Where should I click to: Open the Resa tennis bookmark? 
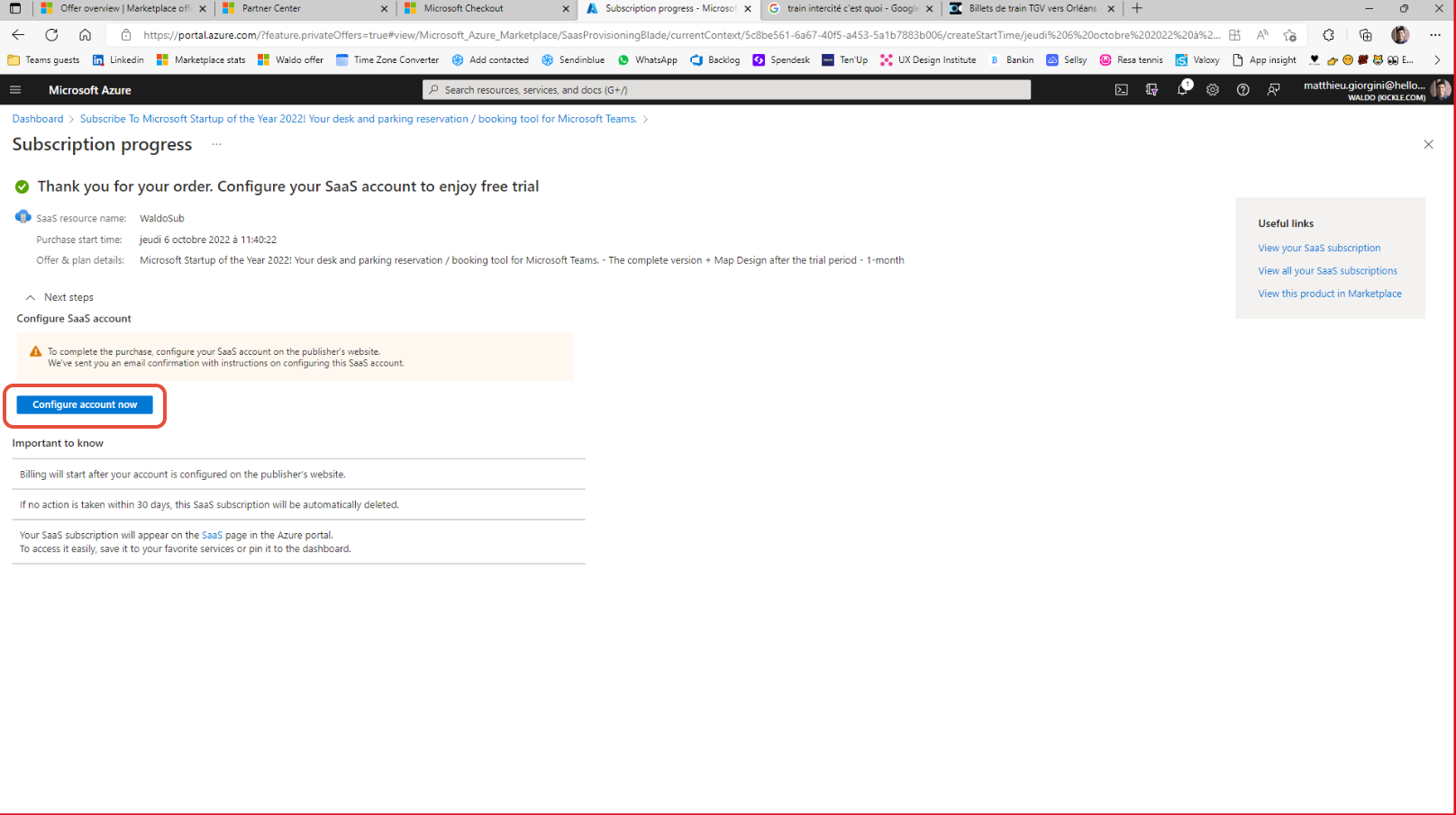tap(1131, 60)
